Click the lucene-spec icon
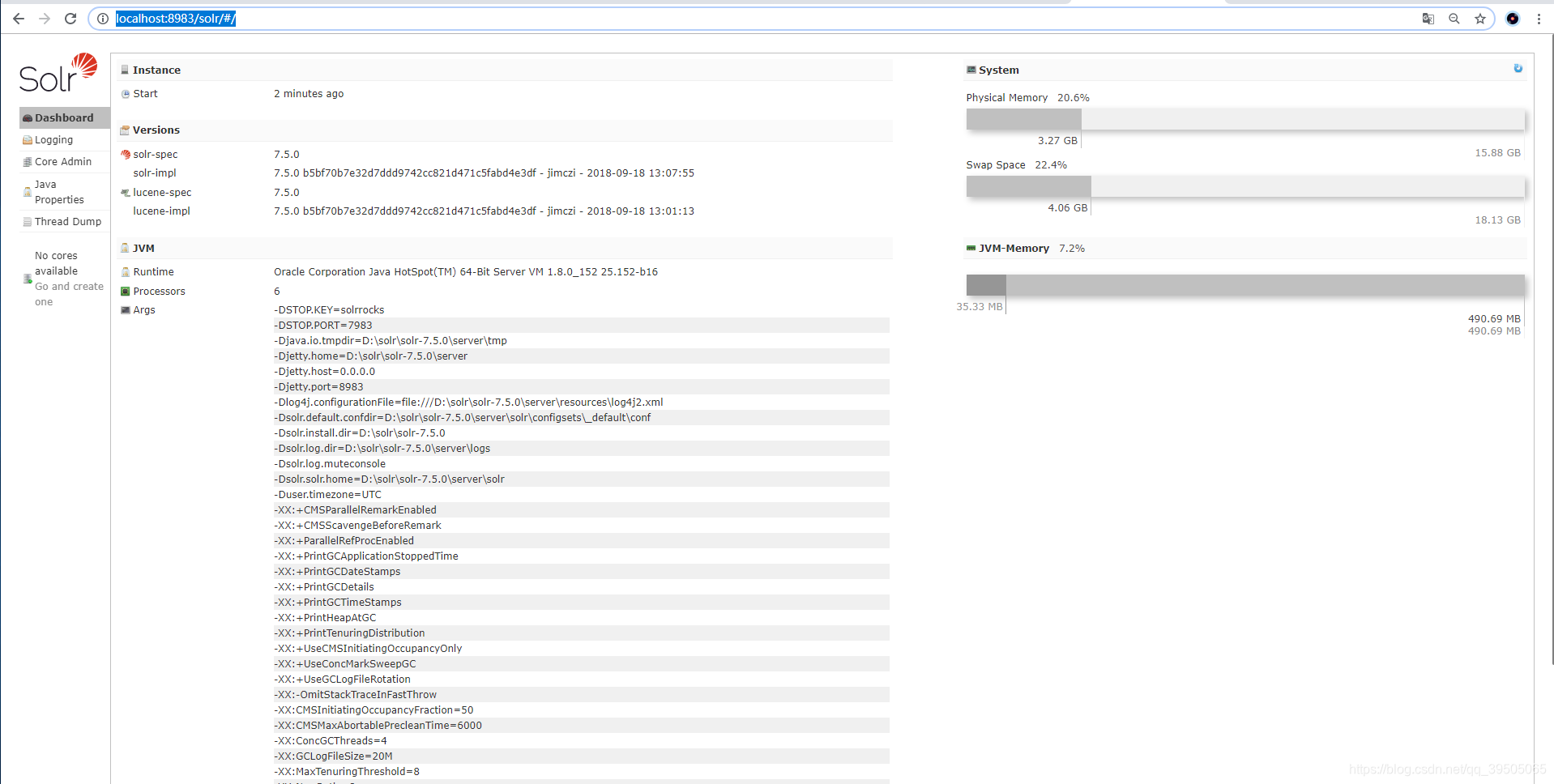 pos(126,193)
